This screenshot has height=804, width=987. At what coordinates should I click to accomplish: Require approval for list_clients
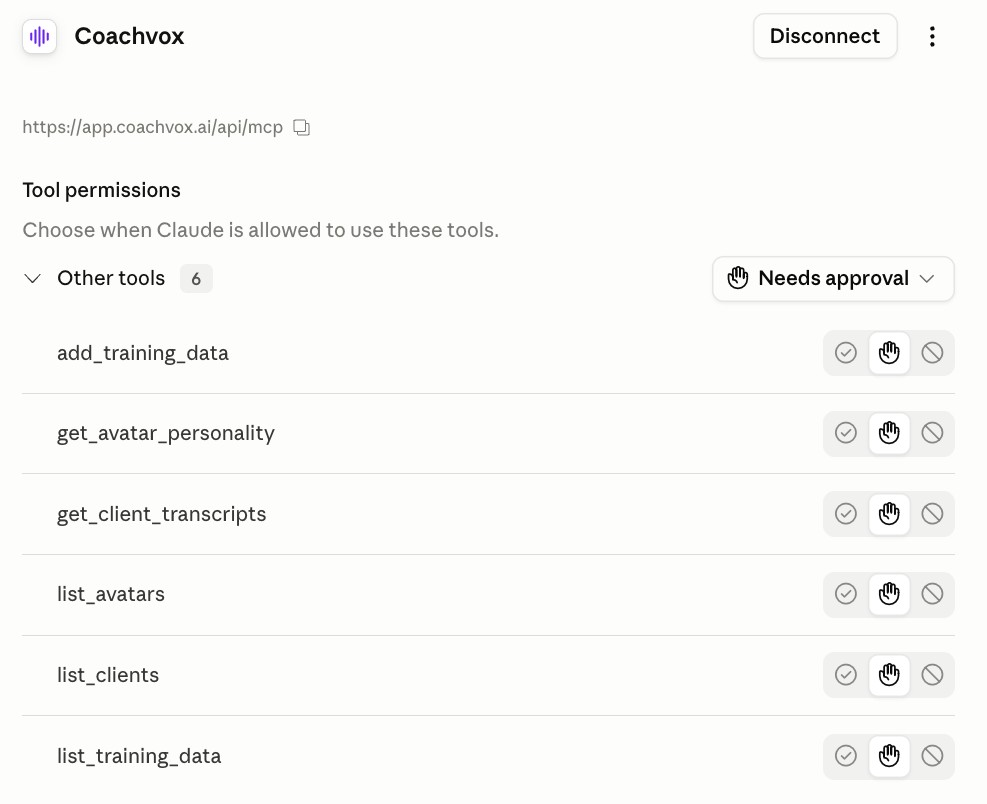point(889,675)
